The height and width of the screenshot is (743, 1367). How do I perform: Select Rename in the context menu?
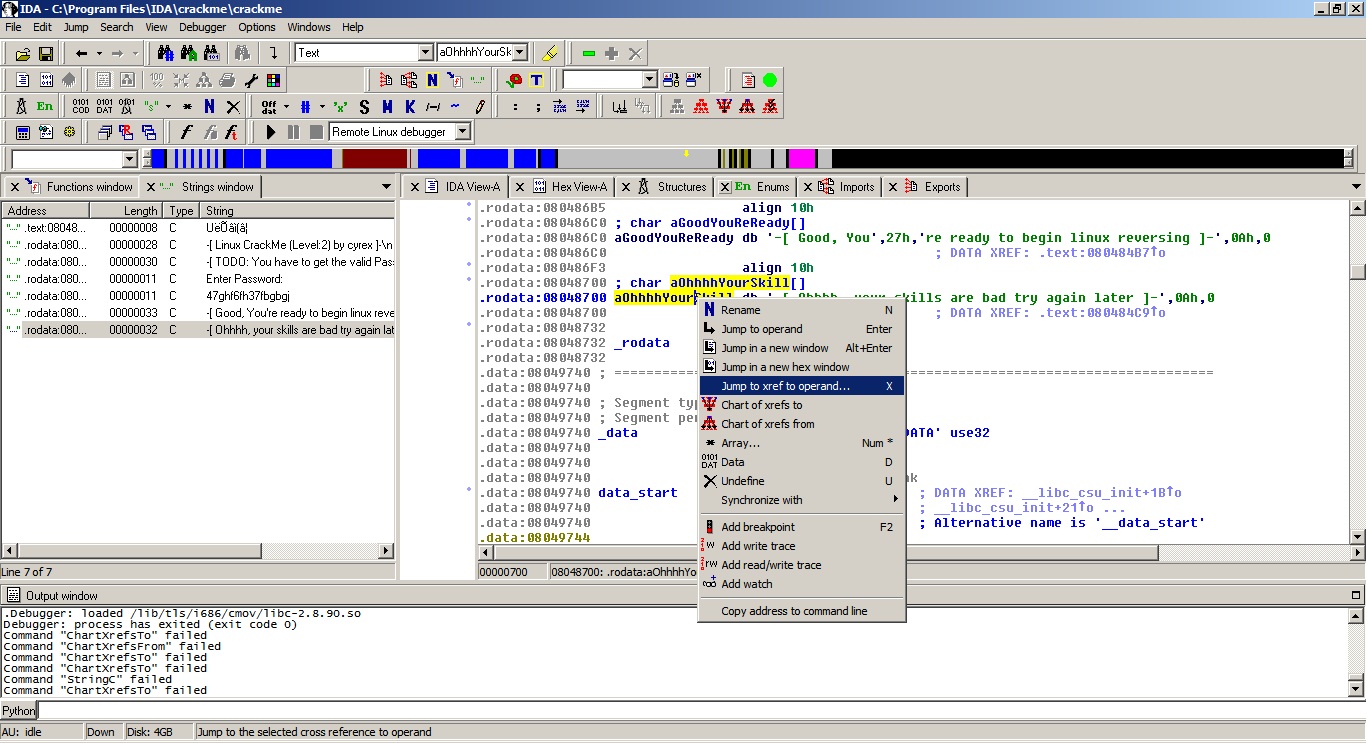[x=802, y=310]
